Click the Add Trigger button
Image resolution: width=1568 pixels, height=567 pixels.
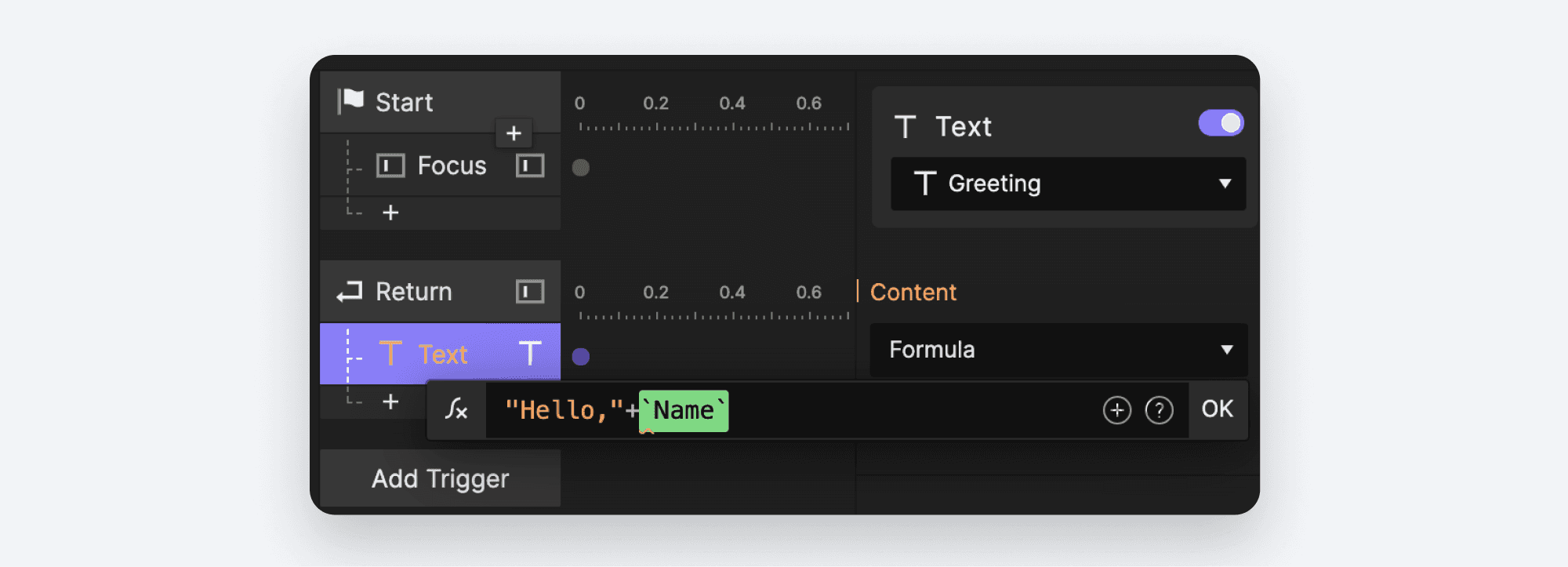coord(439,478)
